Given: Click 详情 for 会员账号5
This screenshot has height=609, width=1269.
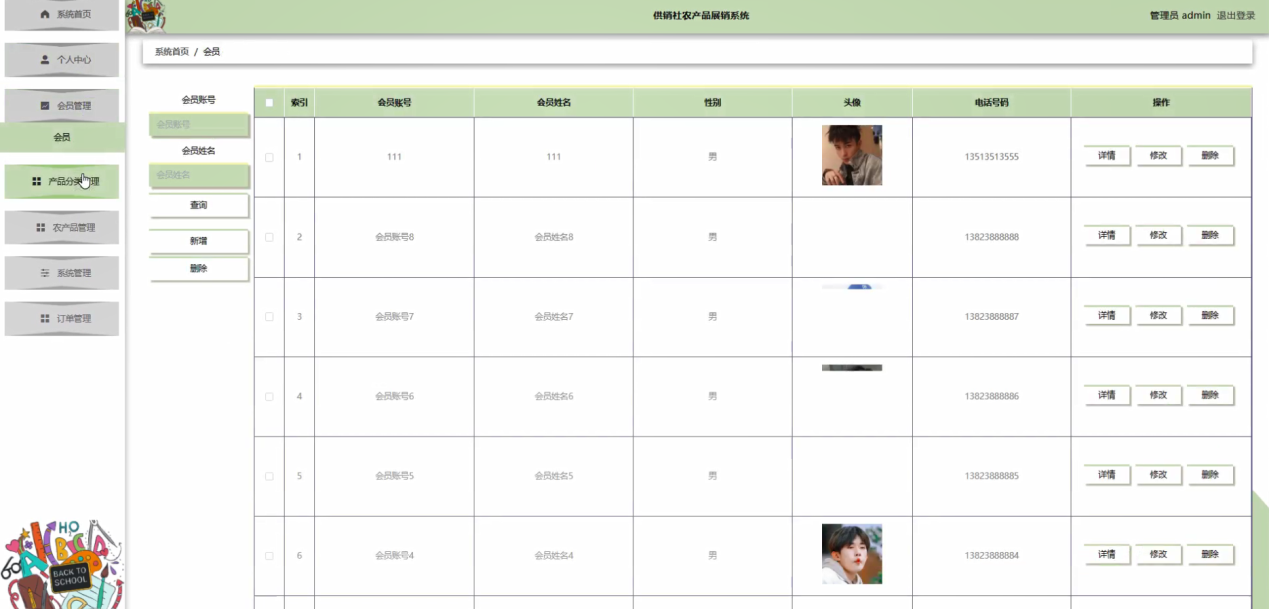Looking at the screenshot, I should (x=1107, y=474).
